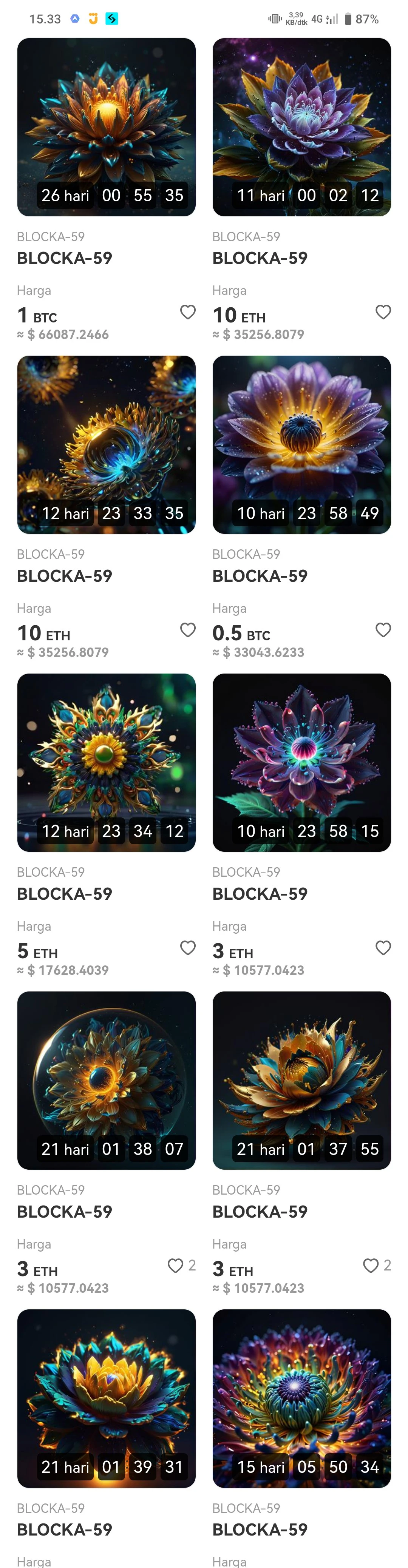Open the glass-sphere flower with 21 hari 01:38
This screenshot has width=408, height=1568.
click(x=107, y=1081)
